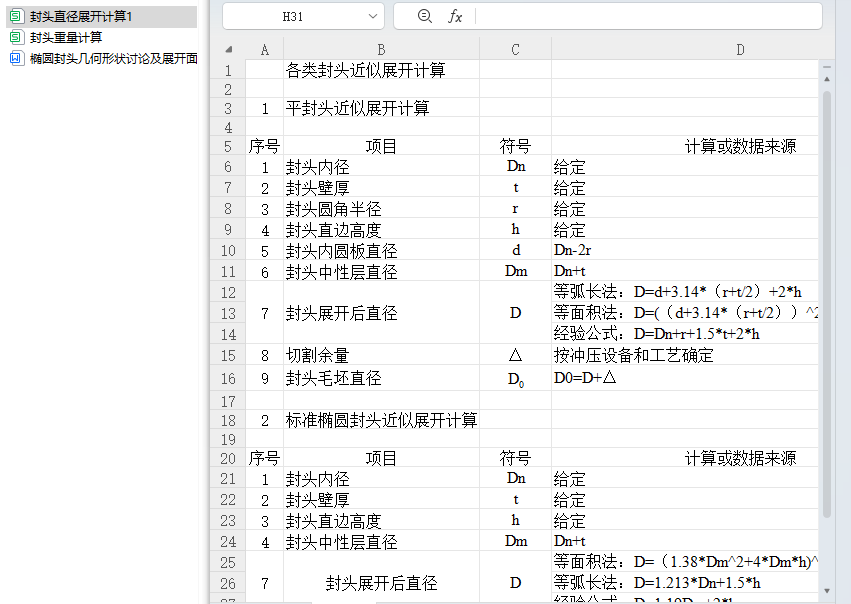
Task: Click cell 等弧长法：D=d+3.14*(r+t/2)+2*h
Action: coord(685,292)
